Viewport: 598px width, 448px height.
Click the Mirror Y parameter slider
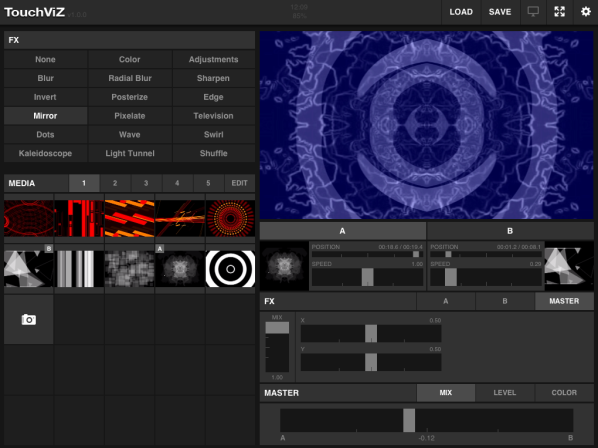click(371, 362)
